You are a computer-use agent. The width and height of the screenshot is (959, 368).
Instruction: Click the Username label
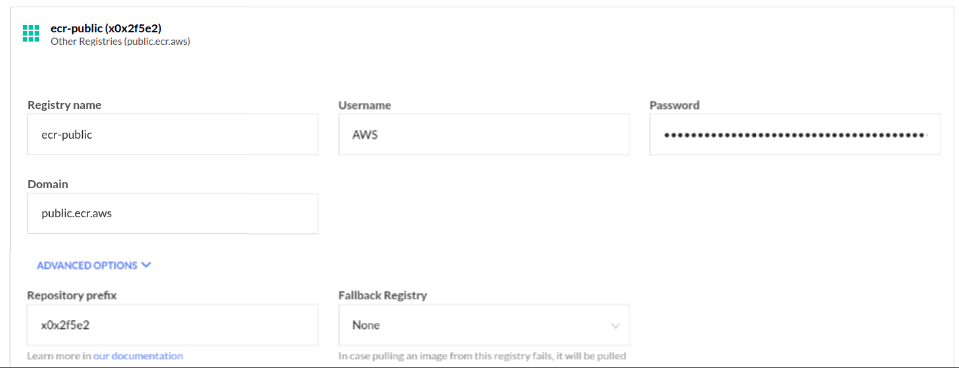(365, 105)
